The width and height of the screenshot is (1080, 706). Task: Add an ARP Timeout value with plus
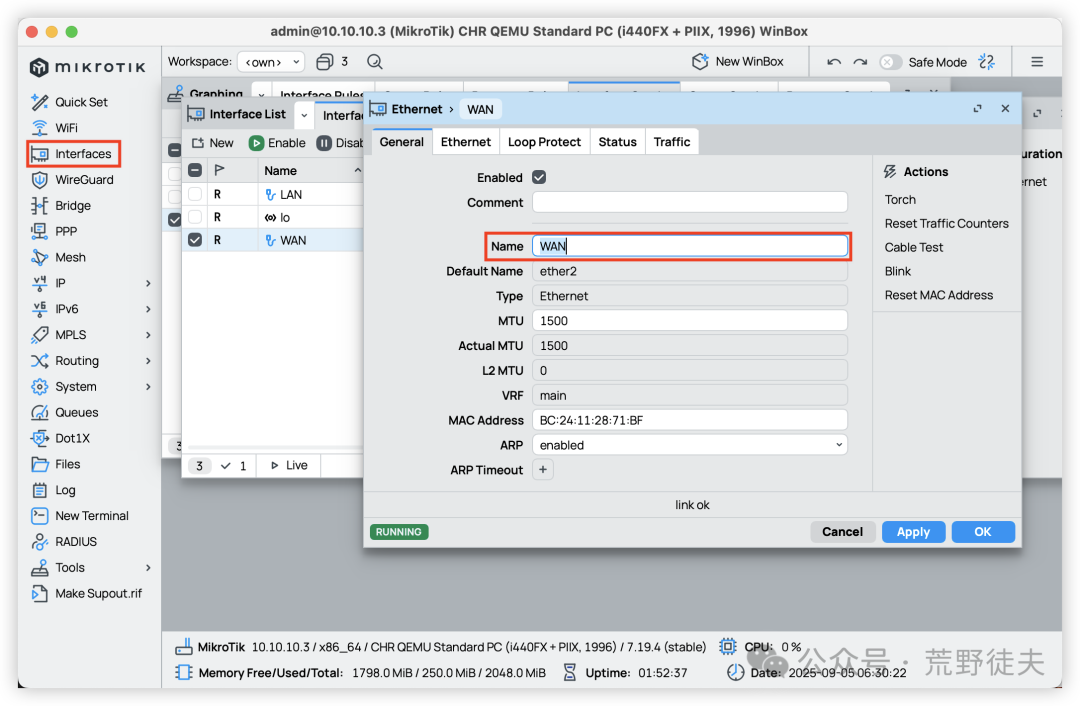(x=543, y=470)
